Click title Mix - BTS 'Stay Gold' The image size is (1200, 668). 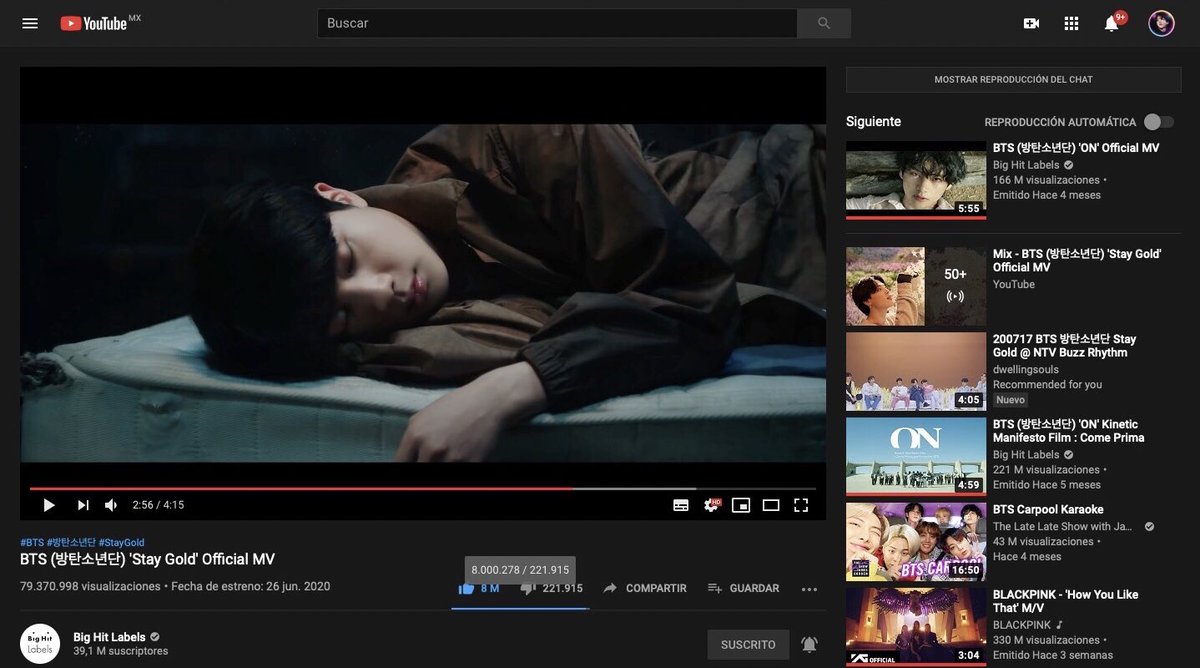pos(1077,261)
